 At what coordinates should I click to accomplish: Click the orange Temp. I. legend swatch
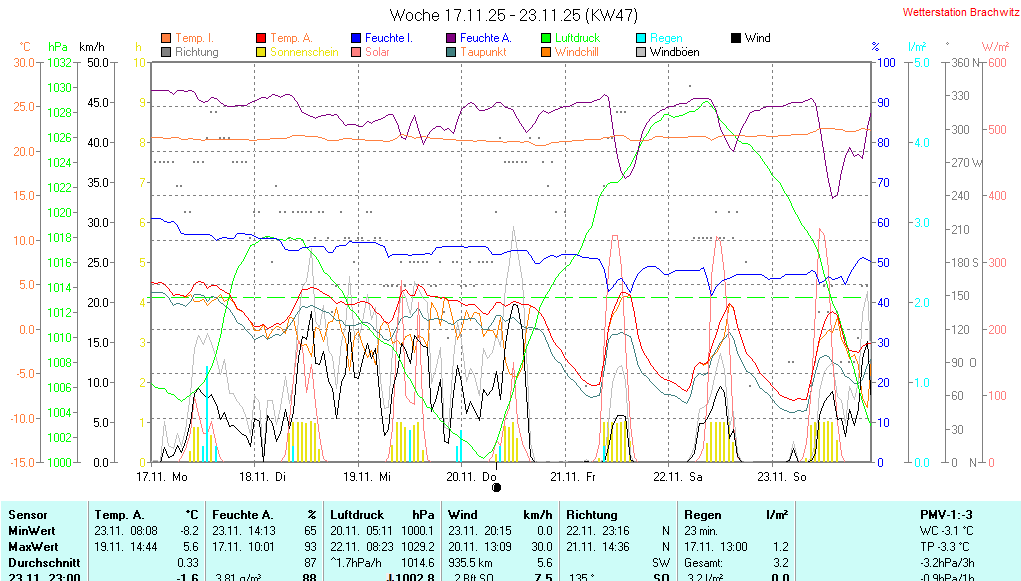166,38
